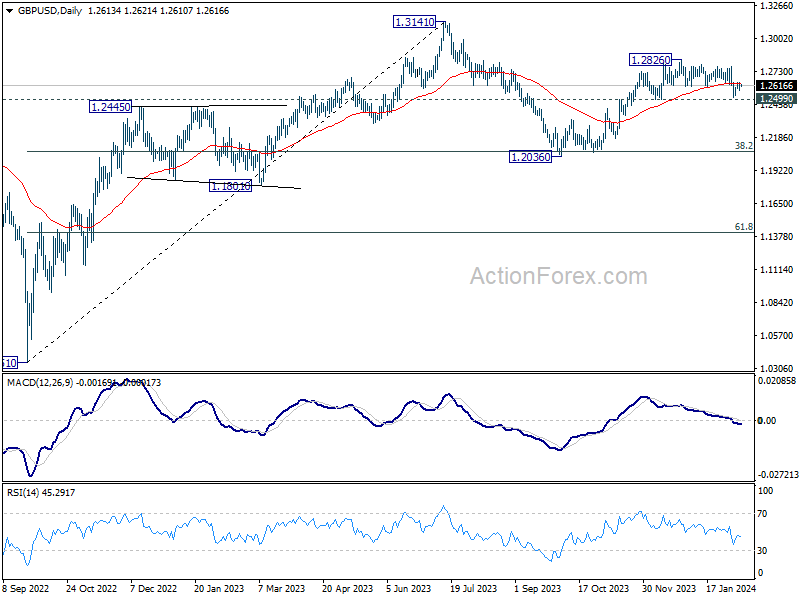Click the 19 Jul 2023 date label
Viewport: 800px width, 600px height.
(473, 588)
